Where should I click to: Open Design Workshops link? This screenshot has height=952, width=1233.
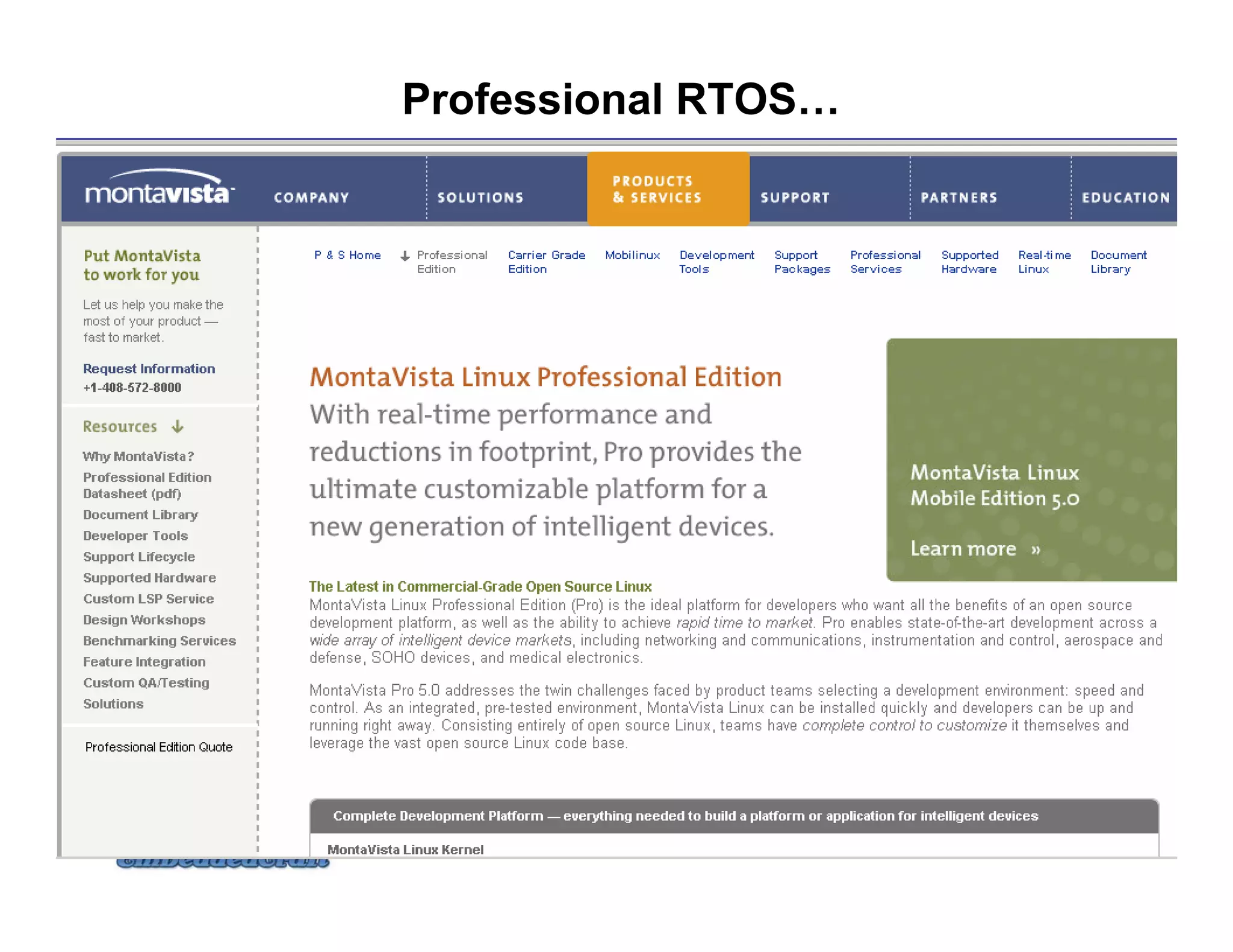tap(144, 620)
